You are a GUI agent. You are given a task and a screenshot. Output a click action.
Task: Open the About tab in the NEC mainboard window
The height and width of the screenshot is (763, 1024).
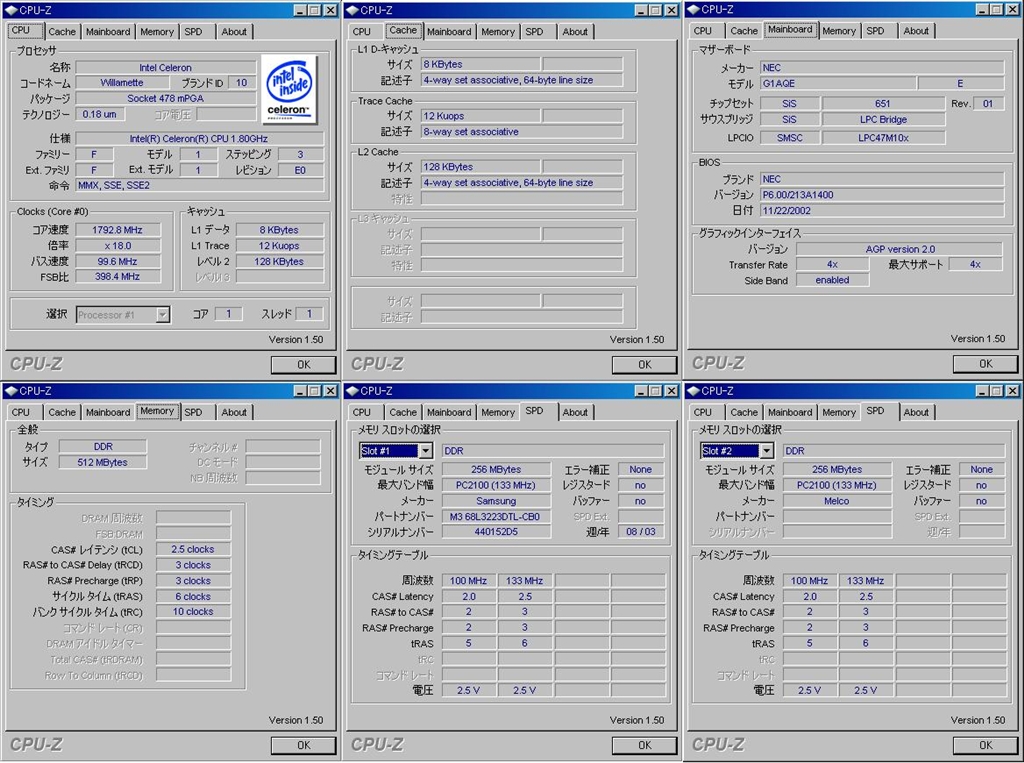[x=916, y=31]
